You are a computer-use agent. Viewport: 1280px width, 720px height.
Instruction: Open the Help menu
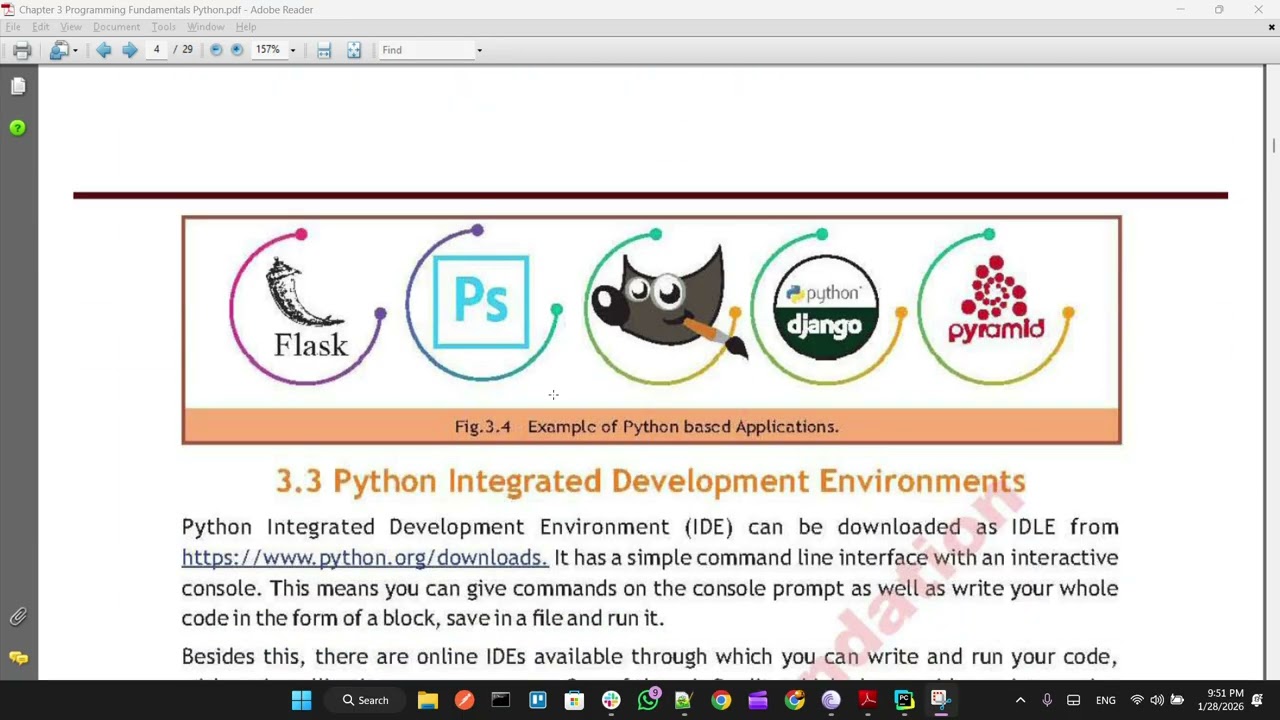click(246, 27)
